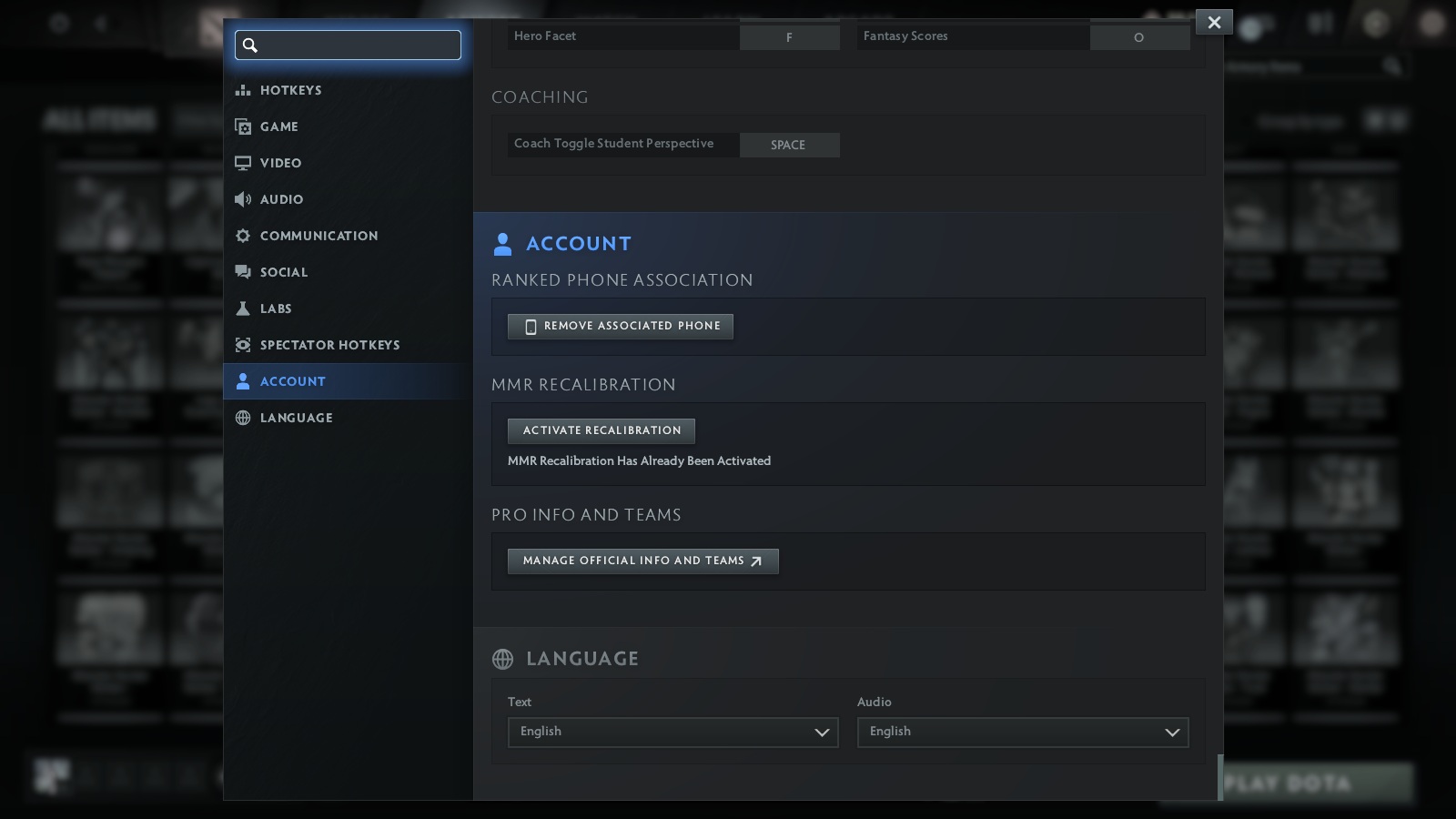Rebind the Hero Facet hotkey F
Viewport: 1456px width, 819px height.
tap(790, 37)
